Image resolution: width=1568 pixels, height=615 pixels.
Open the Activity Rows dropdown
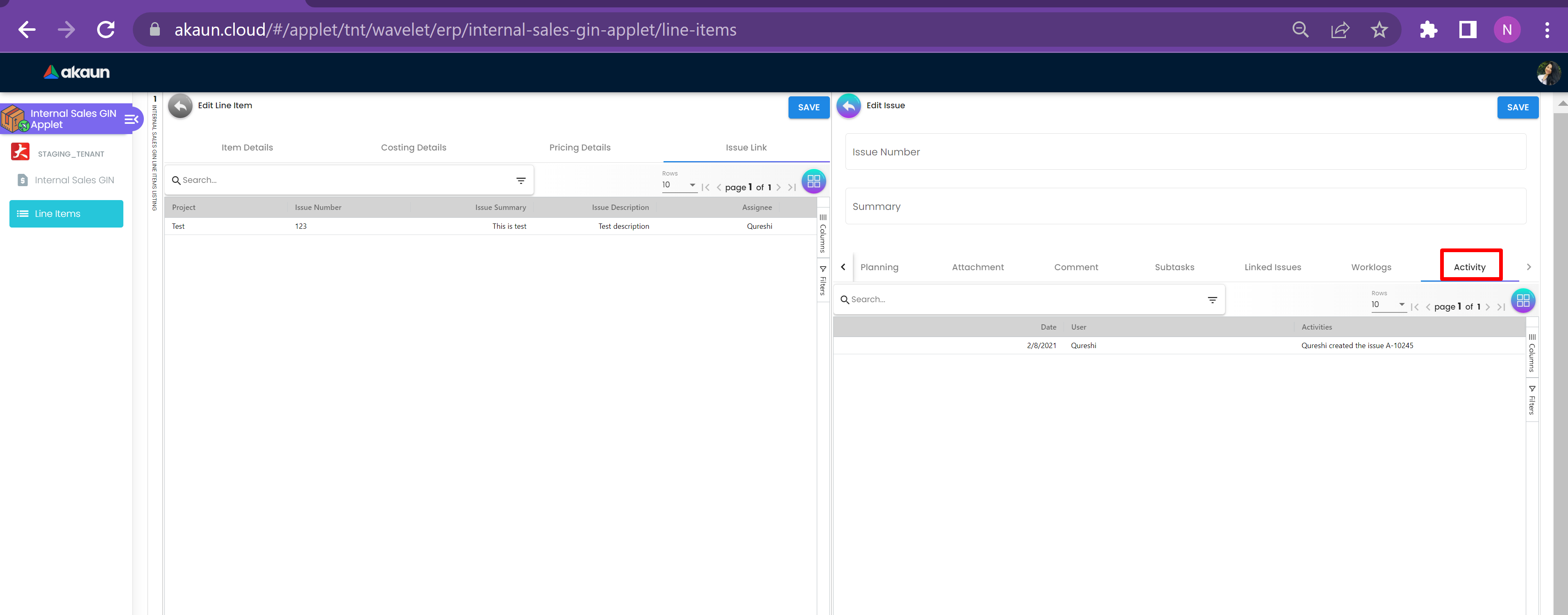coord(1388,305)
